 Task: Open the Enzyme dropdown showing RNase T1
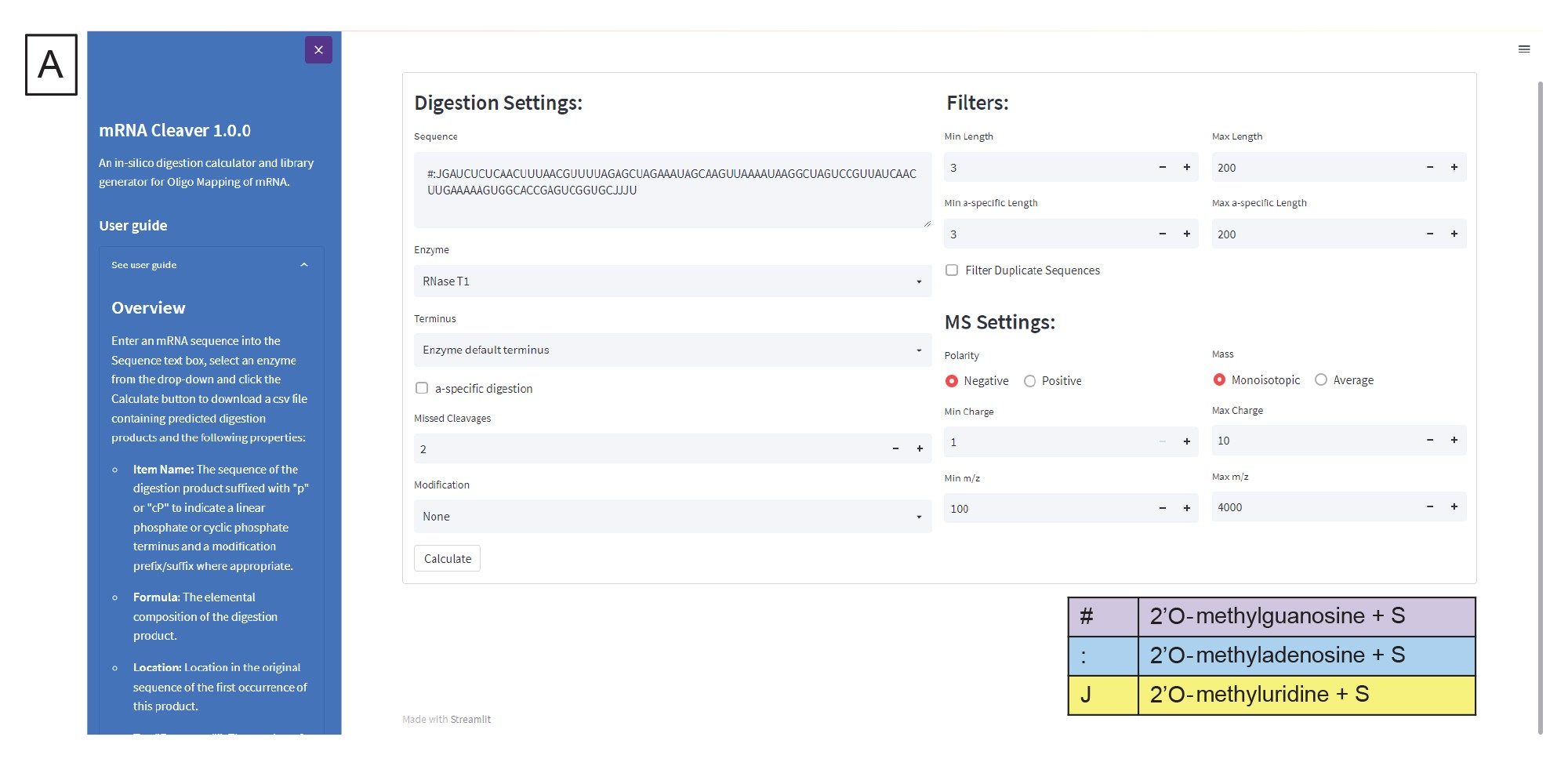[x=672, y=281]
